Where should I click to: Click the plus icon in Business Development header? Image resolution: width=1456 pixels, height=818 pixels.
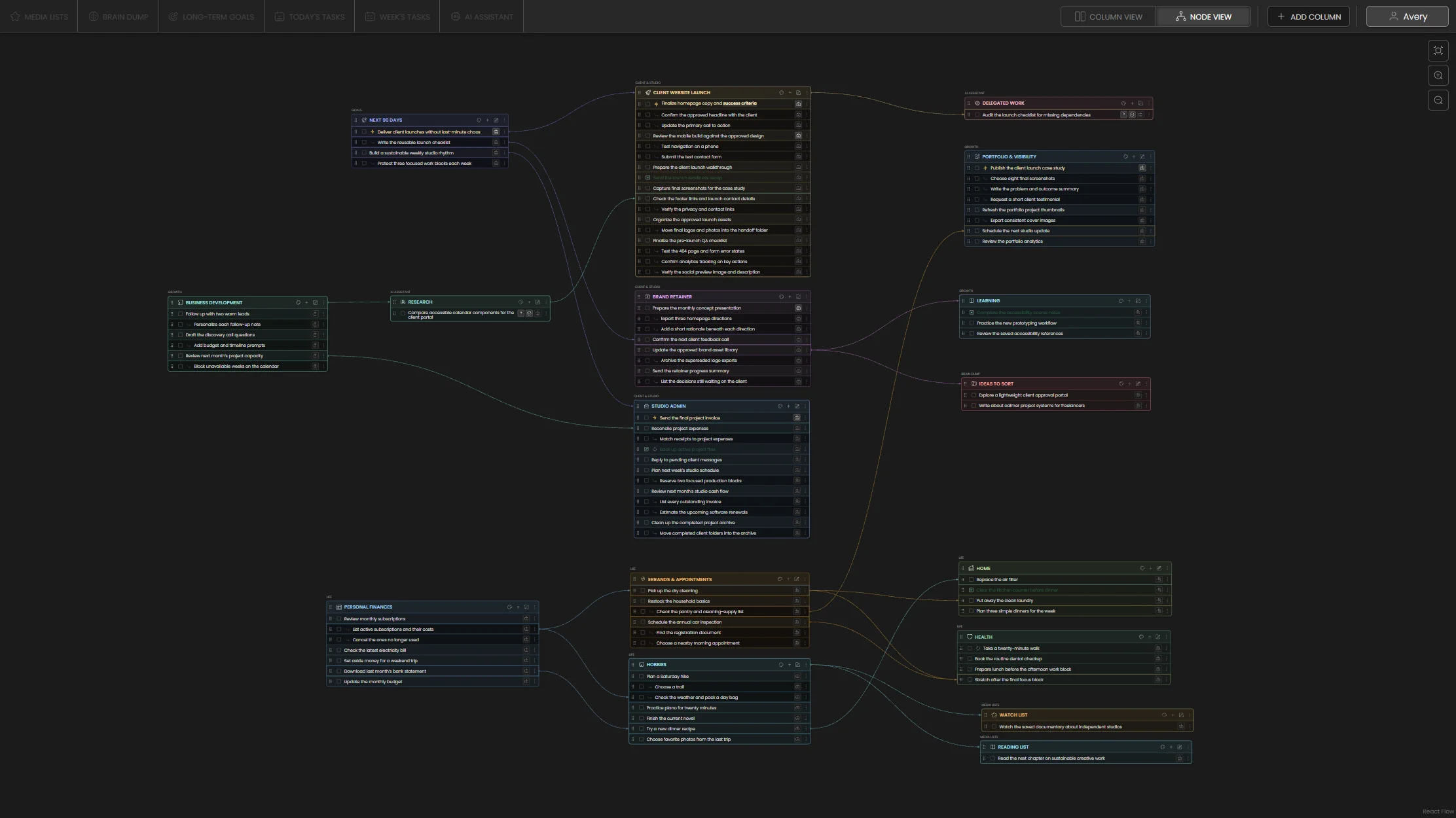306,303
